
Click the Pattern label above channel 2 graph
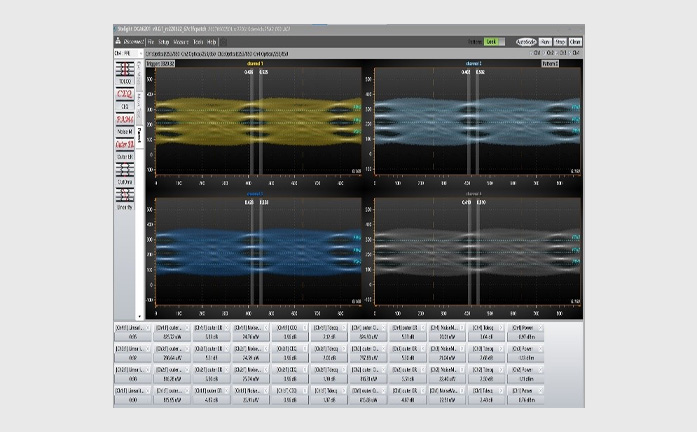tap(550, 64)
